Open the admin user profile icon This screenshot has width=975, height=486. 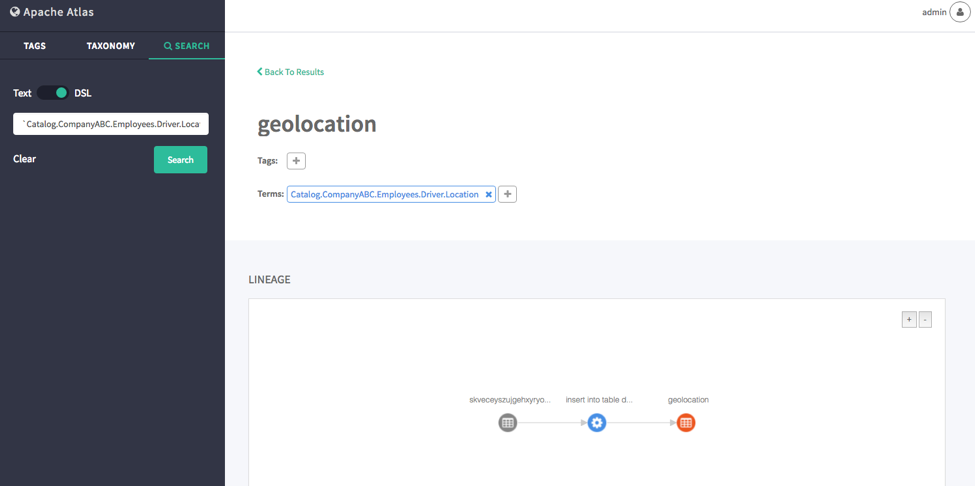pyautogui.click(x=959, y=12)
